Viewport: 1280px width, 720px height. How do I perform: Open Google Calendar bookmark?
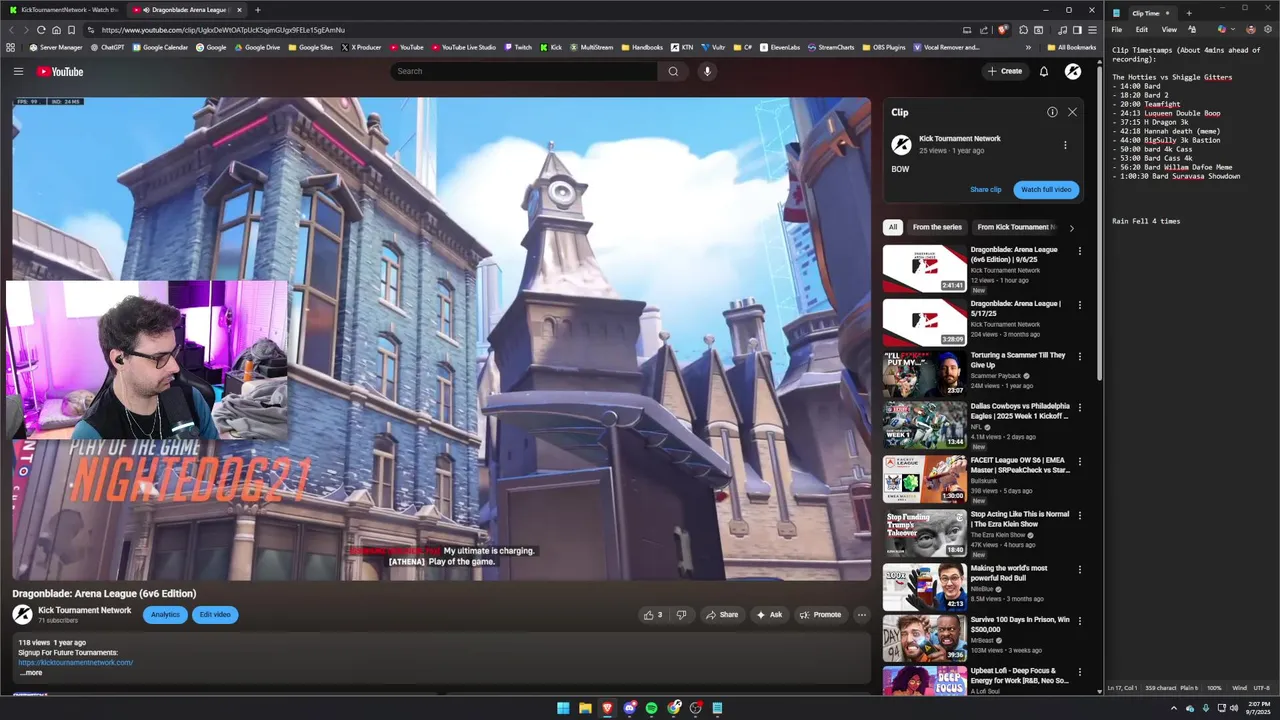tap(160, 47)
